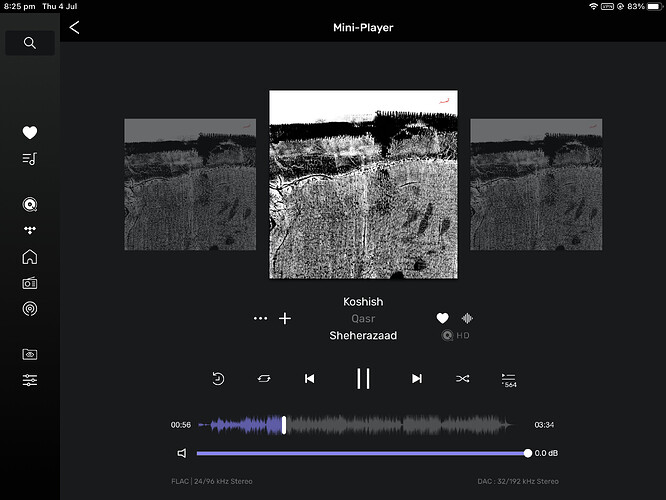The height and width of the screenshot is (500, 666).
Task: Open the playlists icon in sidebar
Action: coord(30,158)
